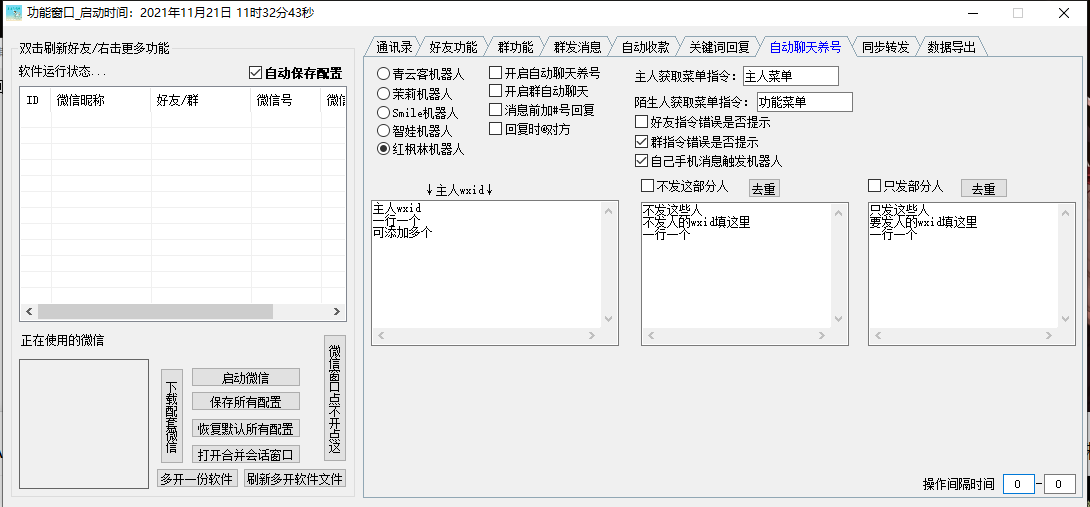Screen dimensions: 1090x507
Task: Switch to 自动收款 tab
Action: [645, 47]
